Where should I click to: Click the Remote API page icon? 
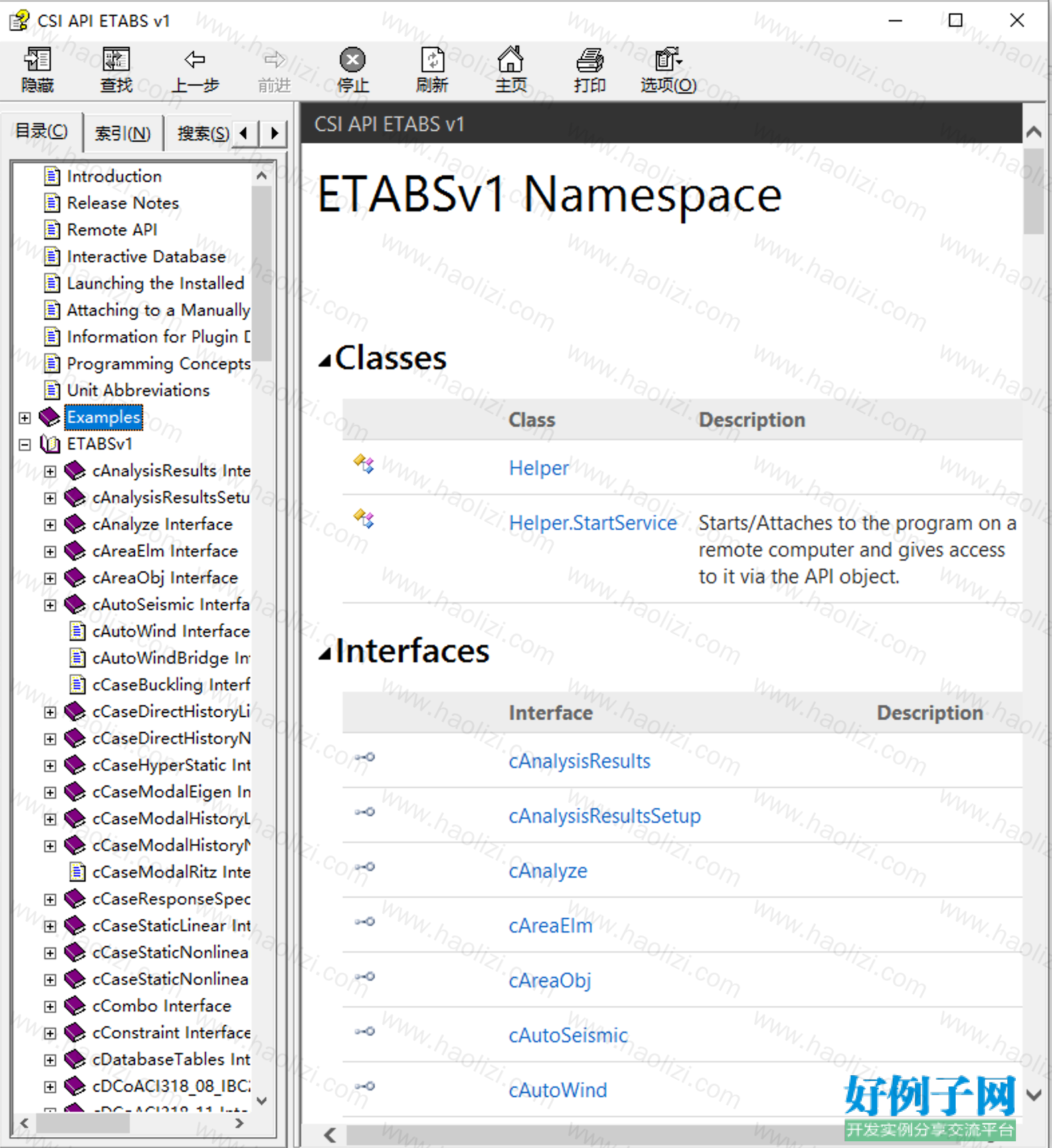click(52, 229)
